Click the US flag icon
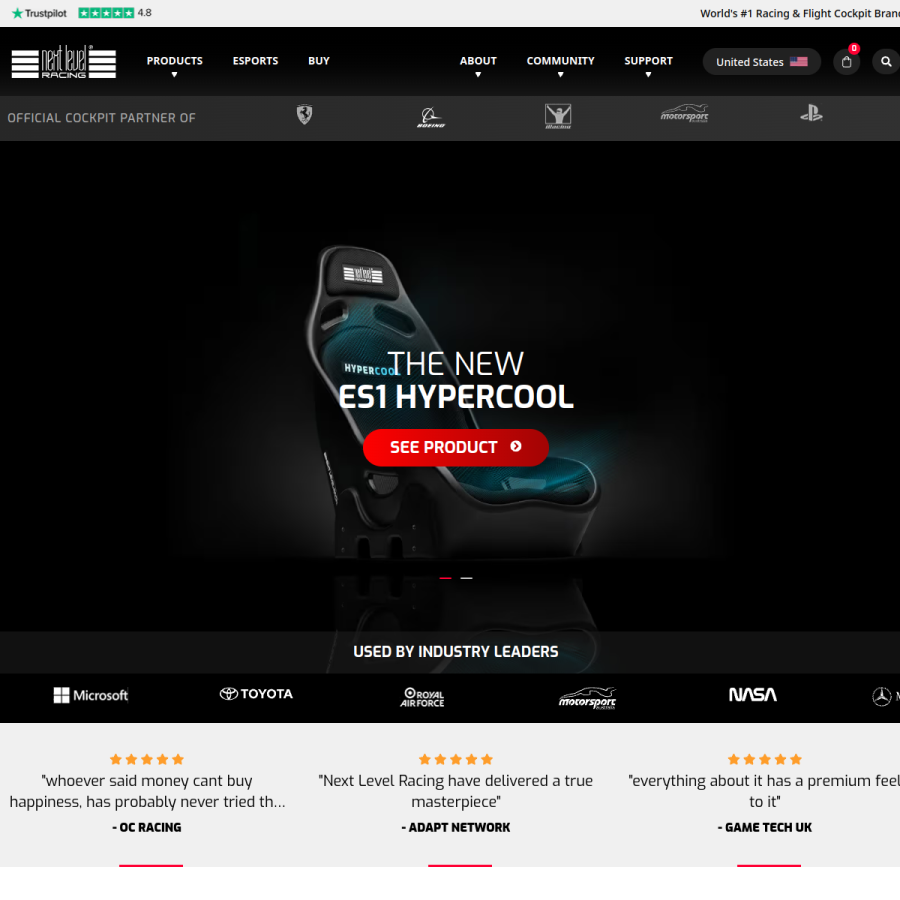This screenshot has height=900, width=900. point(798,61)
